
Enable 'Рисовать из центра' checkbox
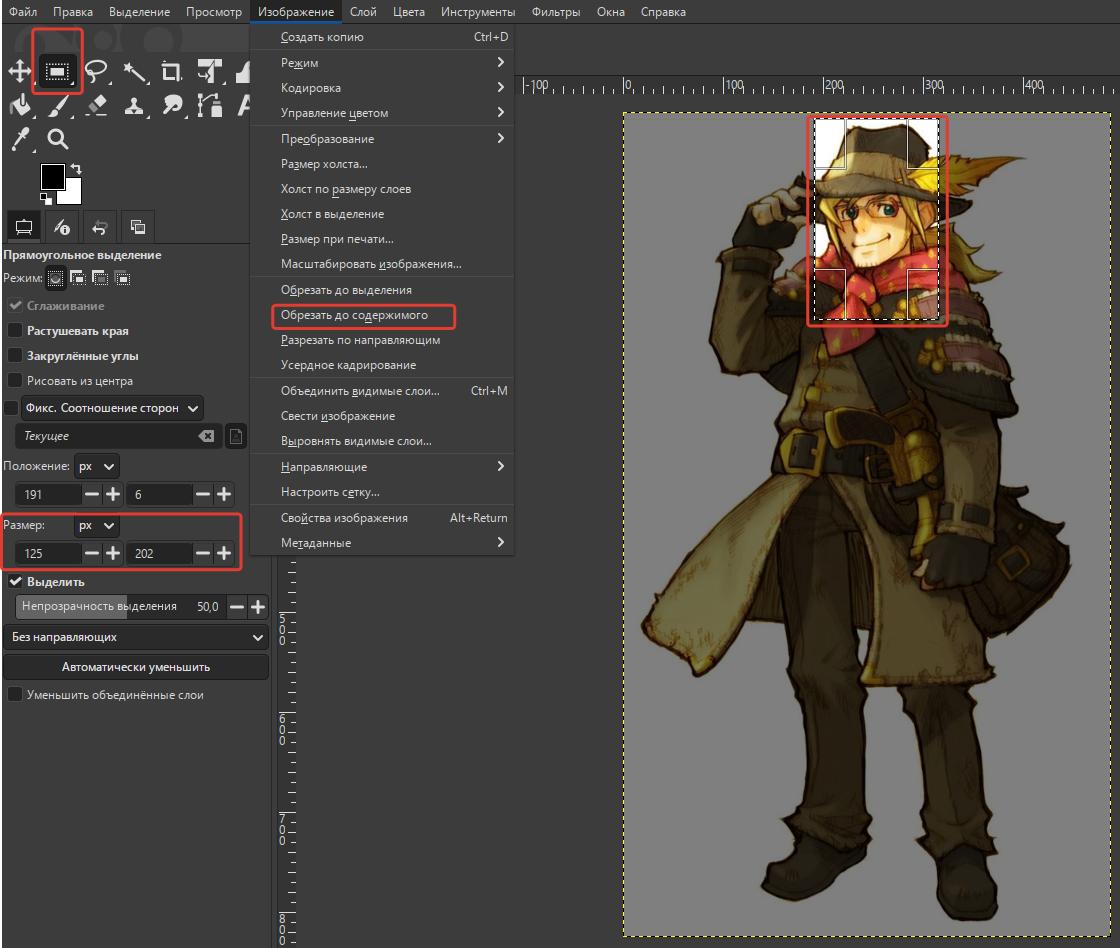(x=15, y=381)
